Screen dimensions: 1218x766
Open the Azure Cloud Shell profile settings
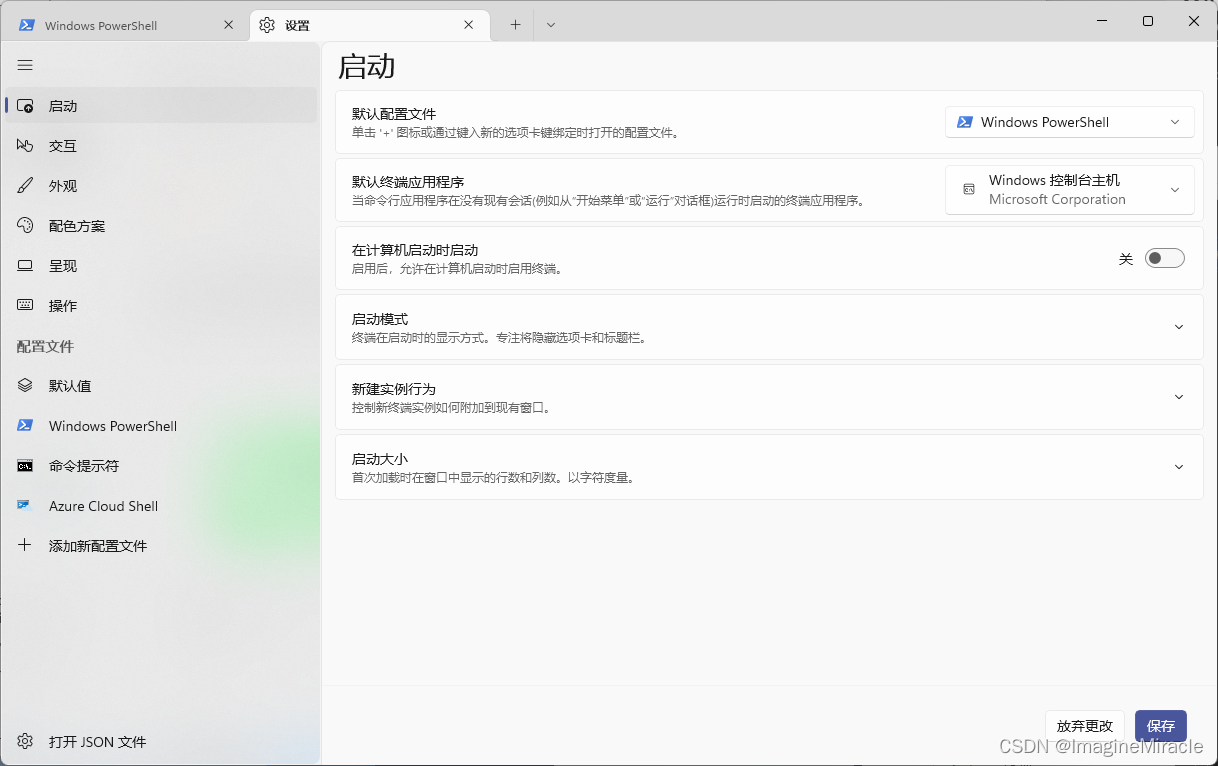[161, 506]
